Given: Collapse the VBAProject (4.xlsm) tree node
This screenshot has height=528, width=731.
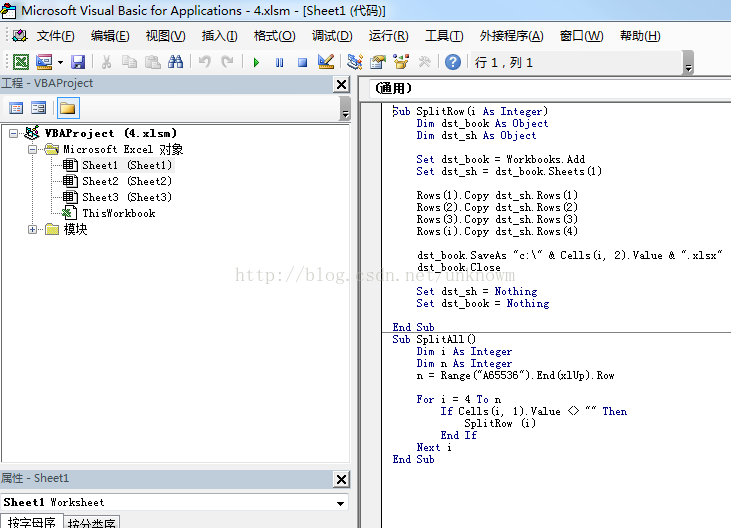Looking at the screenshot, I should coord(14,134).
